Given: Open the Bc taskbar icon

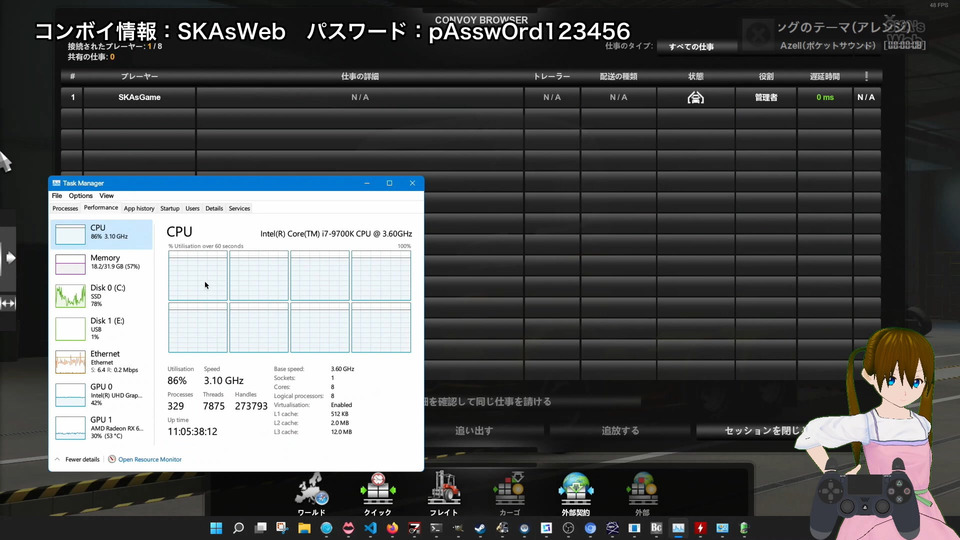Looking at the screenshot, I should 656,528.
